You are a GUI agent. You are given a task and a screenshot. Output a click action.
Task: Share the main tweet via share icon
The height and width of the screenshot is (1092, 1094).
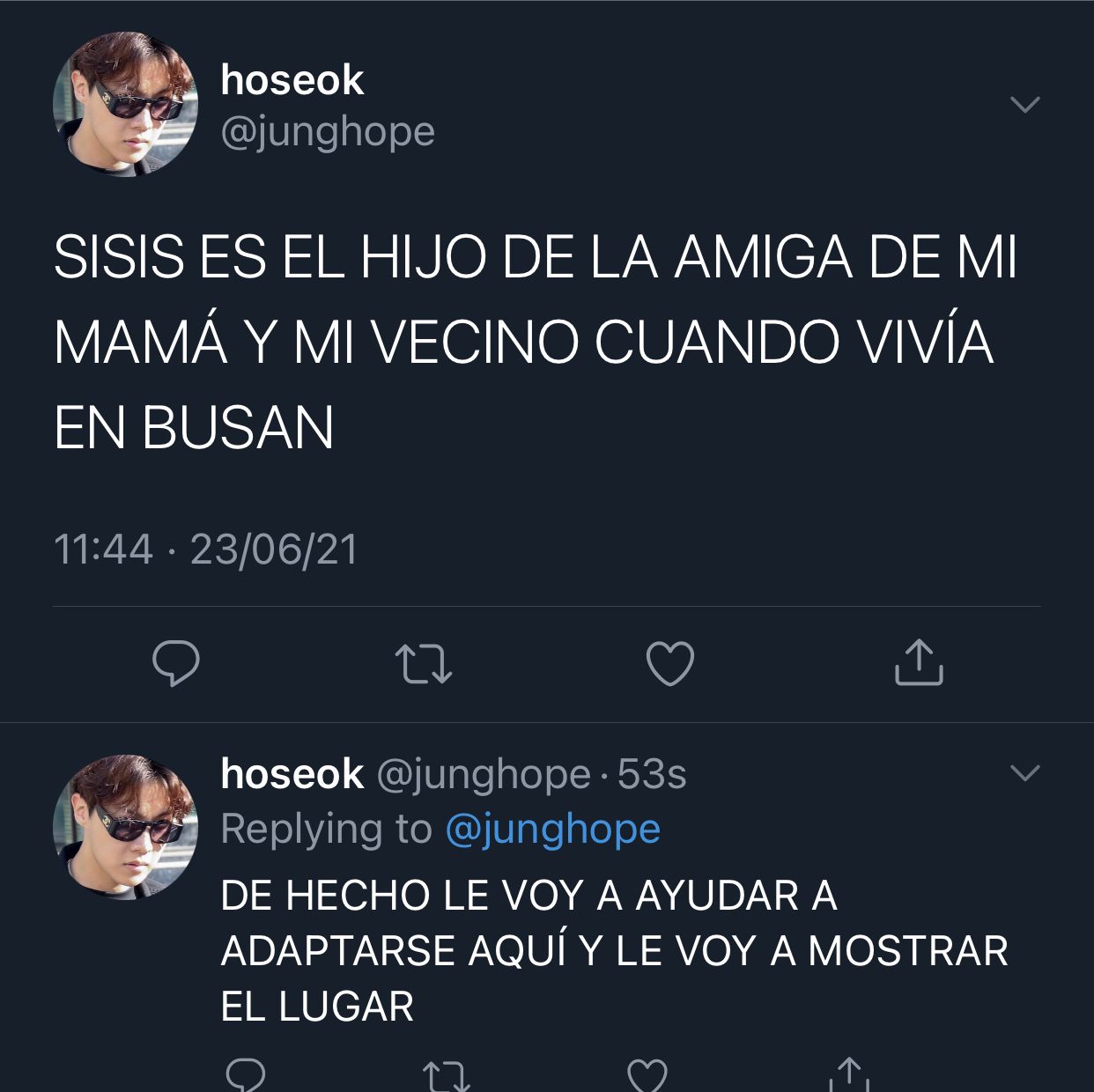tap(919, 662)
